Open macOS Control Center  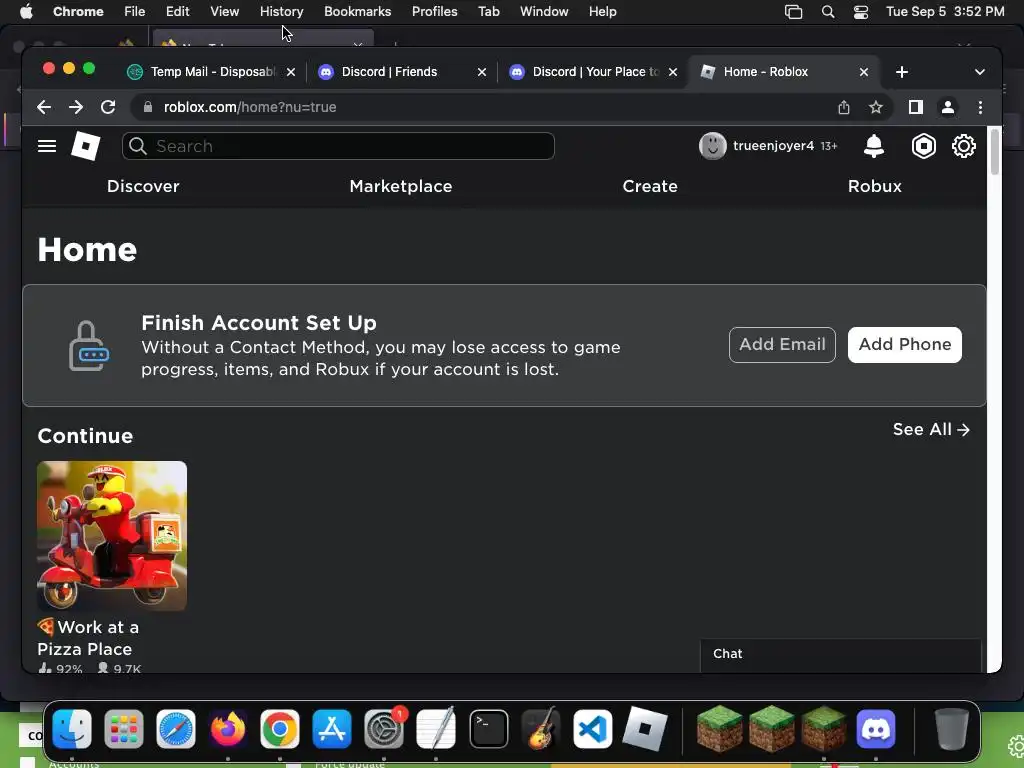861,12
